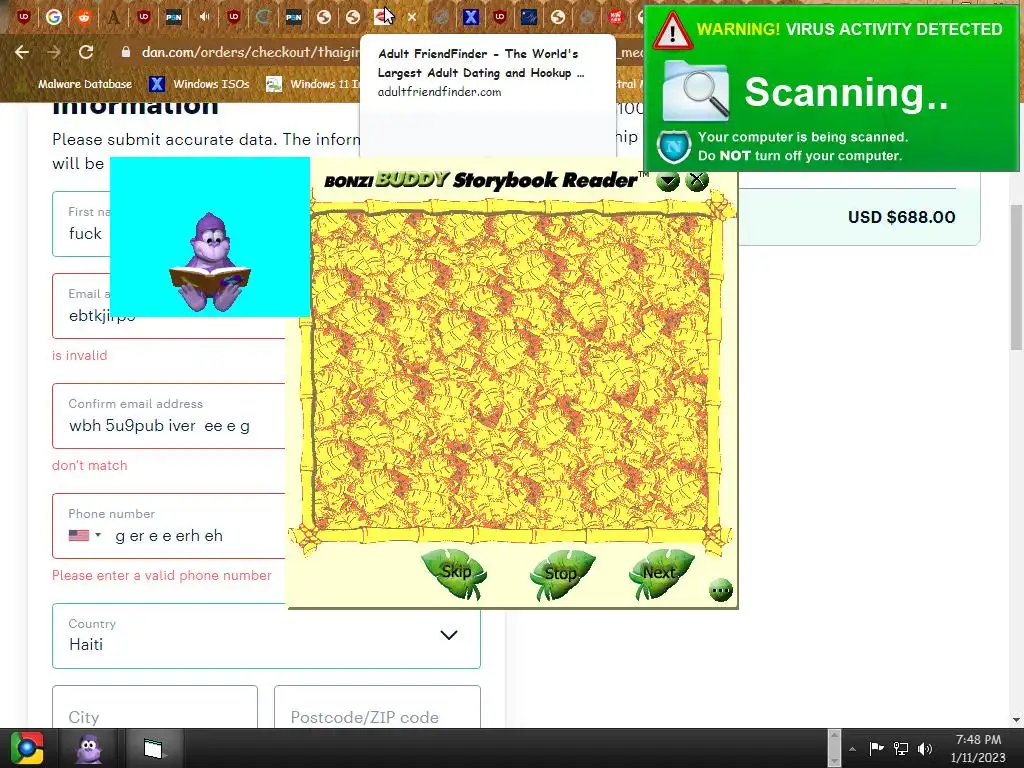The image size is (1024, 768).
Task: Click the magnifying glass folder scanning icon
Action: 696,91
